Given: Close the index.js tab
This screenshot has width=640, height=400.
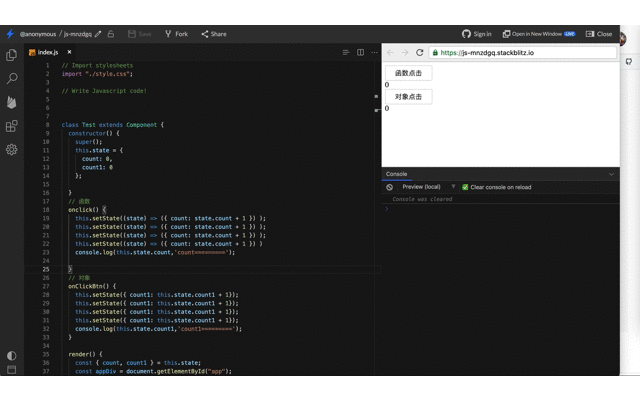Looking at the screenshot, I should coord(69,52).
